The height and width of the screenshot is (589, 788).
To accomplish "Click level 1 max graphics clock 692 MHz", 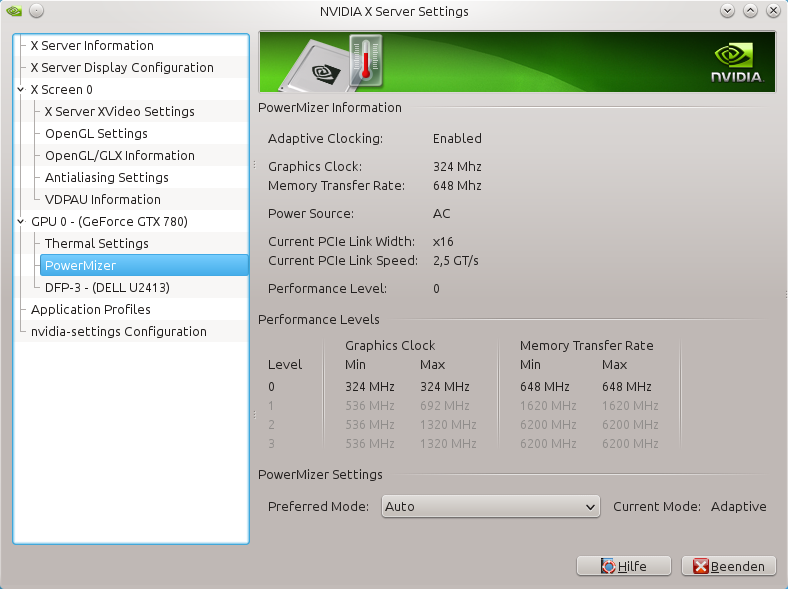I will coord(445,406).
